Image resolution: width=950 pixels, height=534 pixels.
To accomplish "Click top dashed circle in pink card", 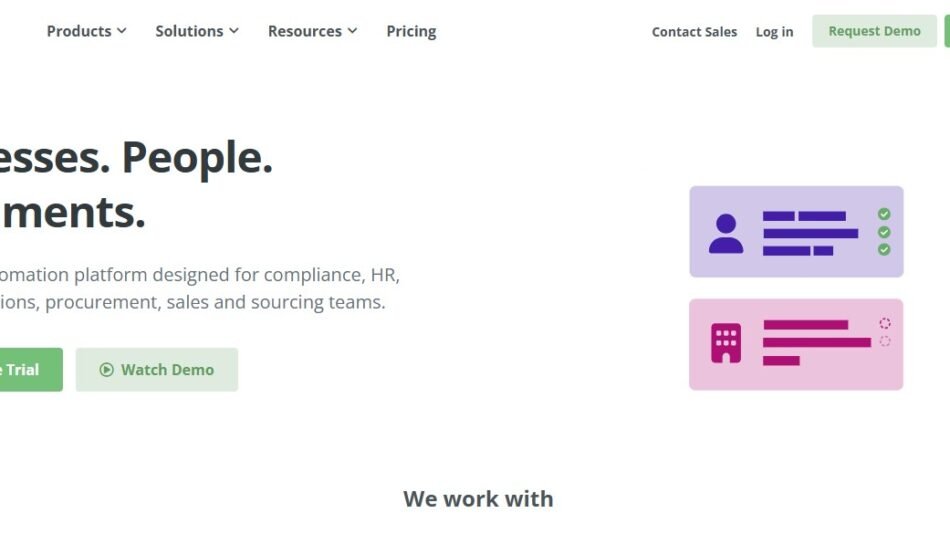I will pos(884,323).
